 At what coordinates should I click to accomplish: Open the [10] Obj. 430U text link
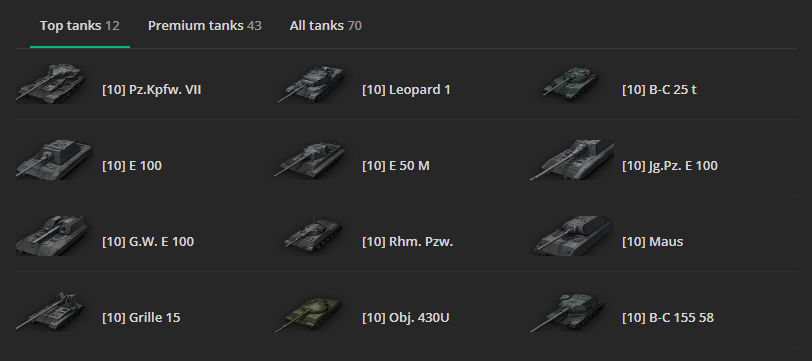[x=405, y=317]
